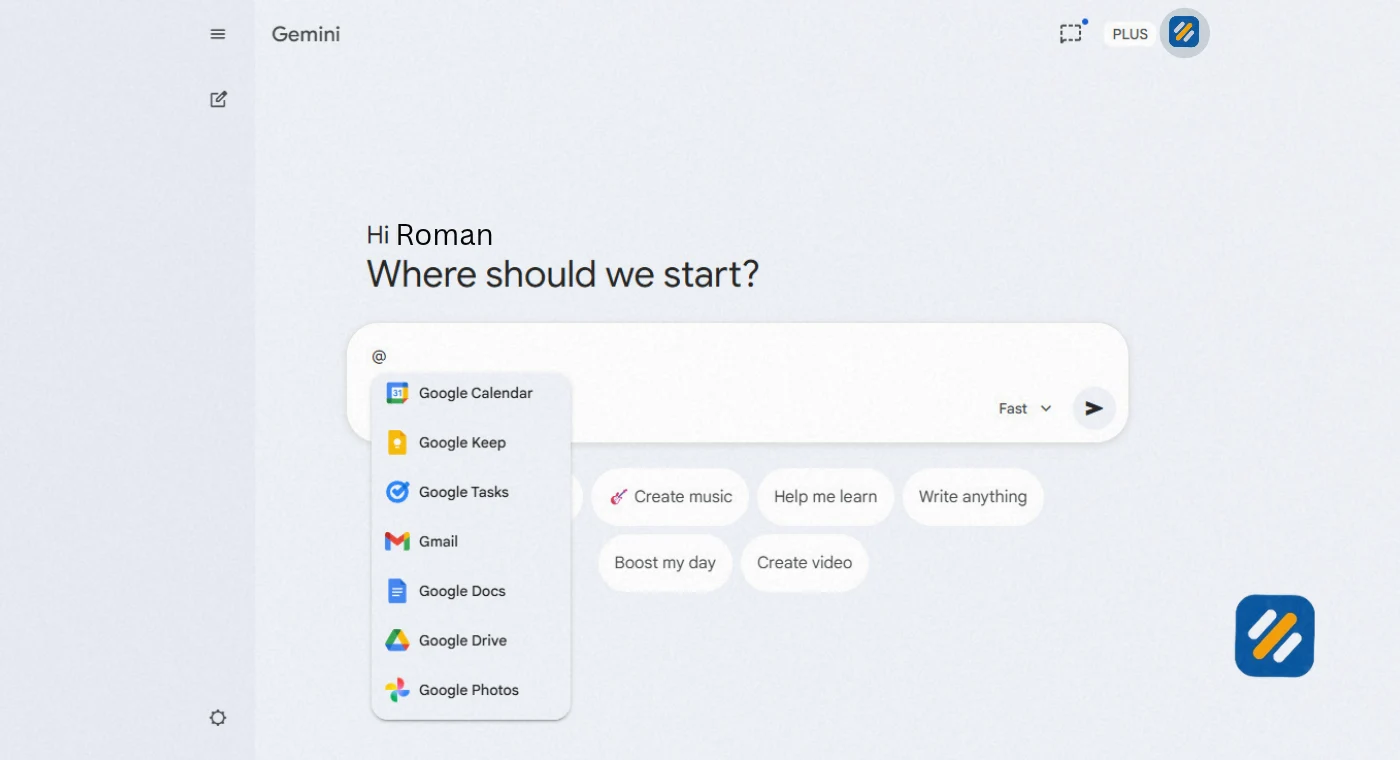Open the account profile avatar
Viewport: 1400px width, 760px height.
point(1184,33)
